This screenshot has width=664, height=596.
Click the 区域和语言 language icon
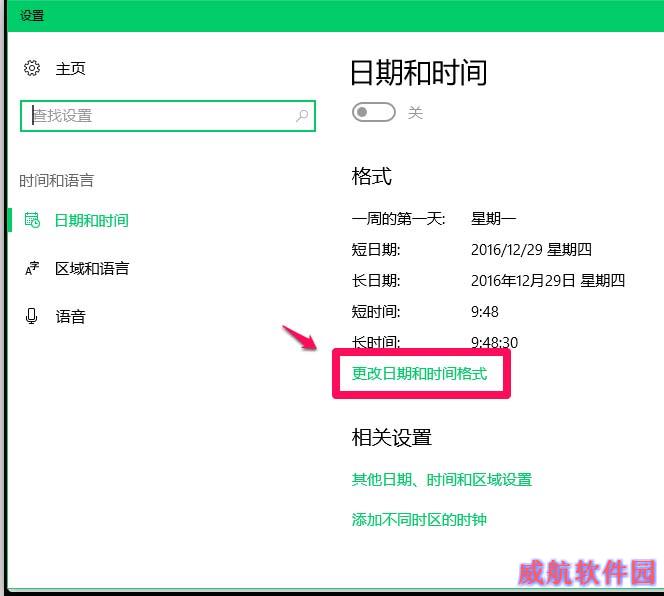tap(32, 268)
